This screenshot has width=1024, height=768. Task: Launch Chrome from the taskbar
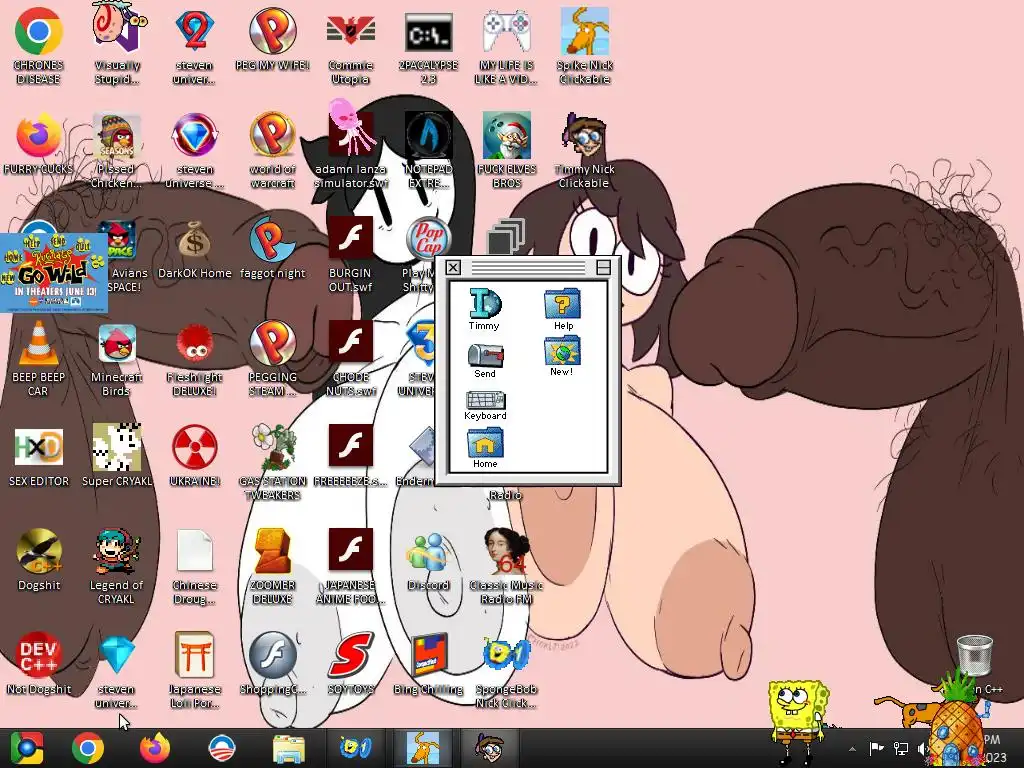pos(88,748)
